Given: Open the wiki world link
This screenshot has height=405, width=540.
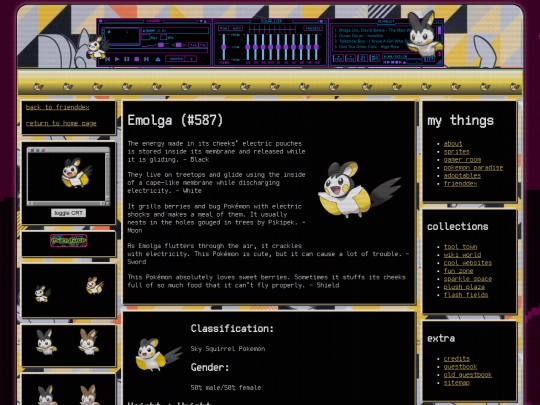Looking at the screenshot, I should (462, 255).
